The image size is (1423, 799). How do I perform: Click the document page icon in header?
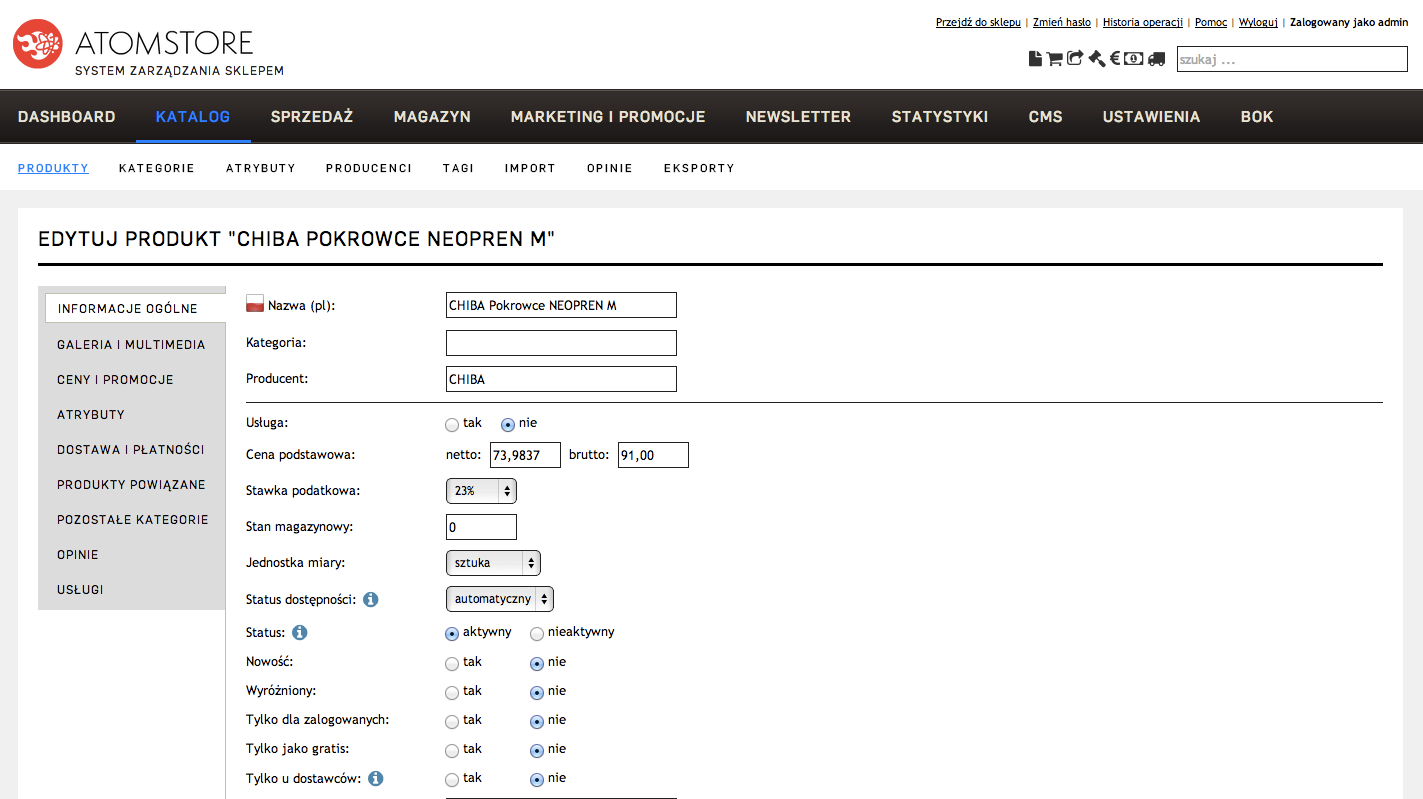click(x=1035, y=59)
